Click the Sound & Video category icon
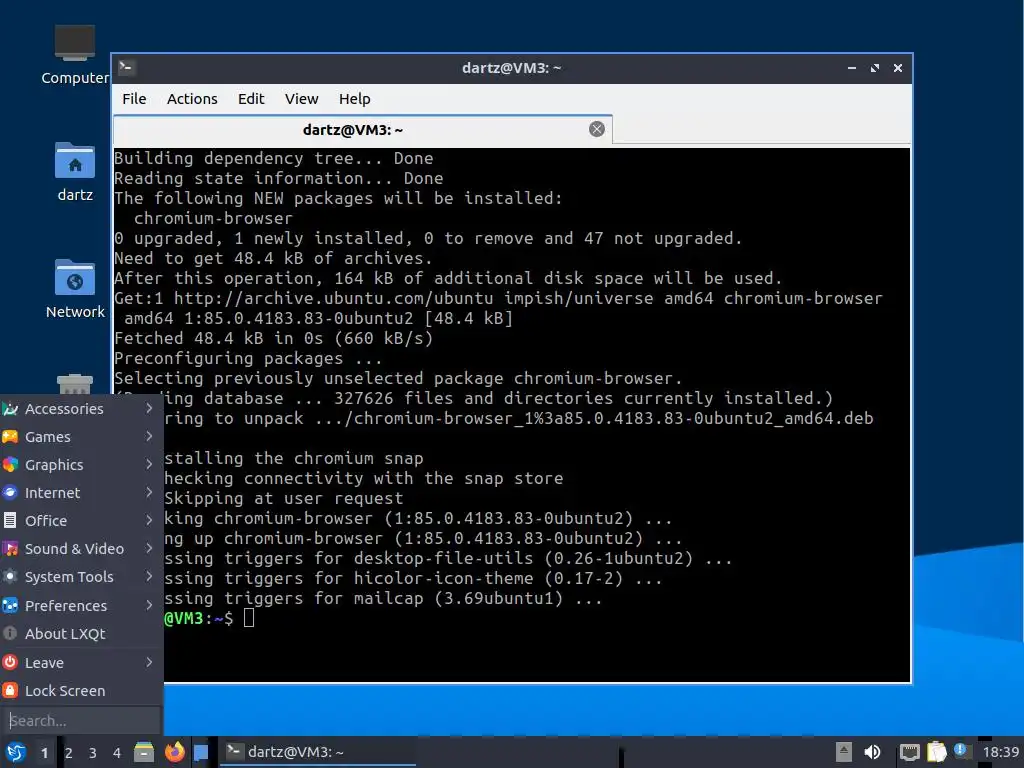This screenshot has width=1024, height=768. (x=10, y=549)
